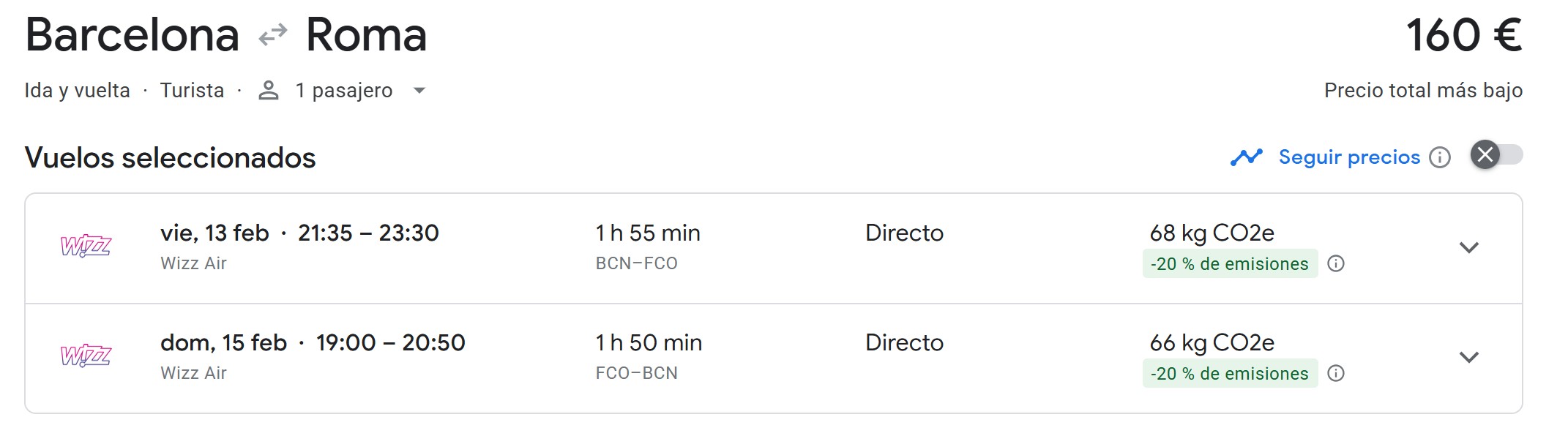Screen dimensions: 1568x436
Task: Click the Seguir precios link
Action: pyautogui.click(x=1348, y=157)
